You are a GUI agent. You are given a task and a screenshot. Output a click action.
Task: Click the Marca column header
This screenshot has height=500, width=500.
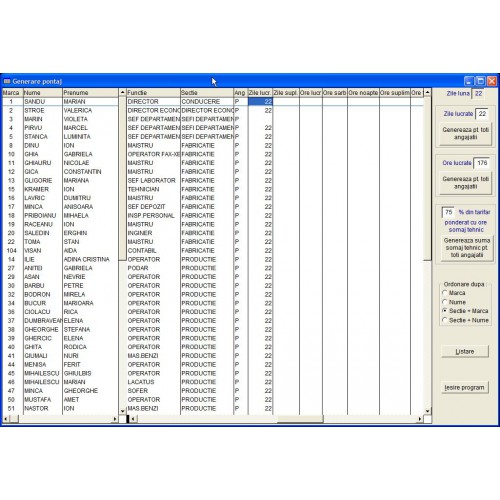[x=12, y=93]
